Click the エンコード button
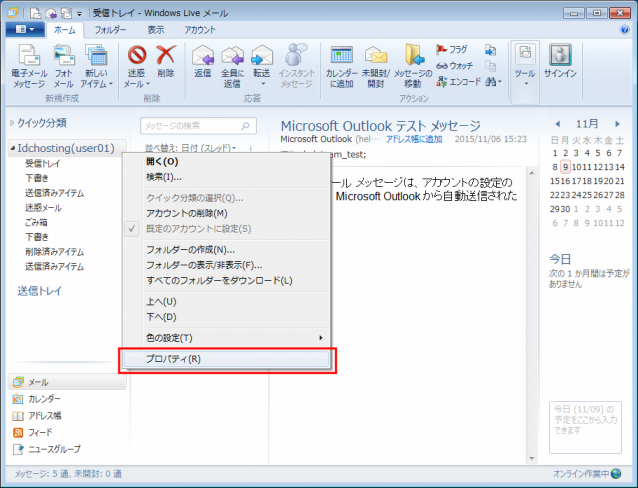 [458, 82]
